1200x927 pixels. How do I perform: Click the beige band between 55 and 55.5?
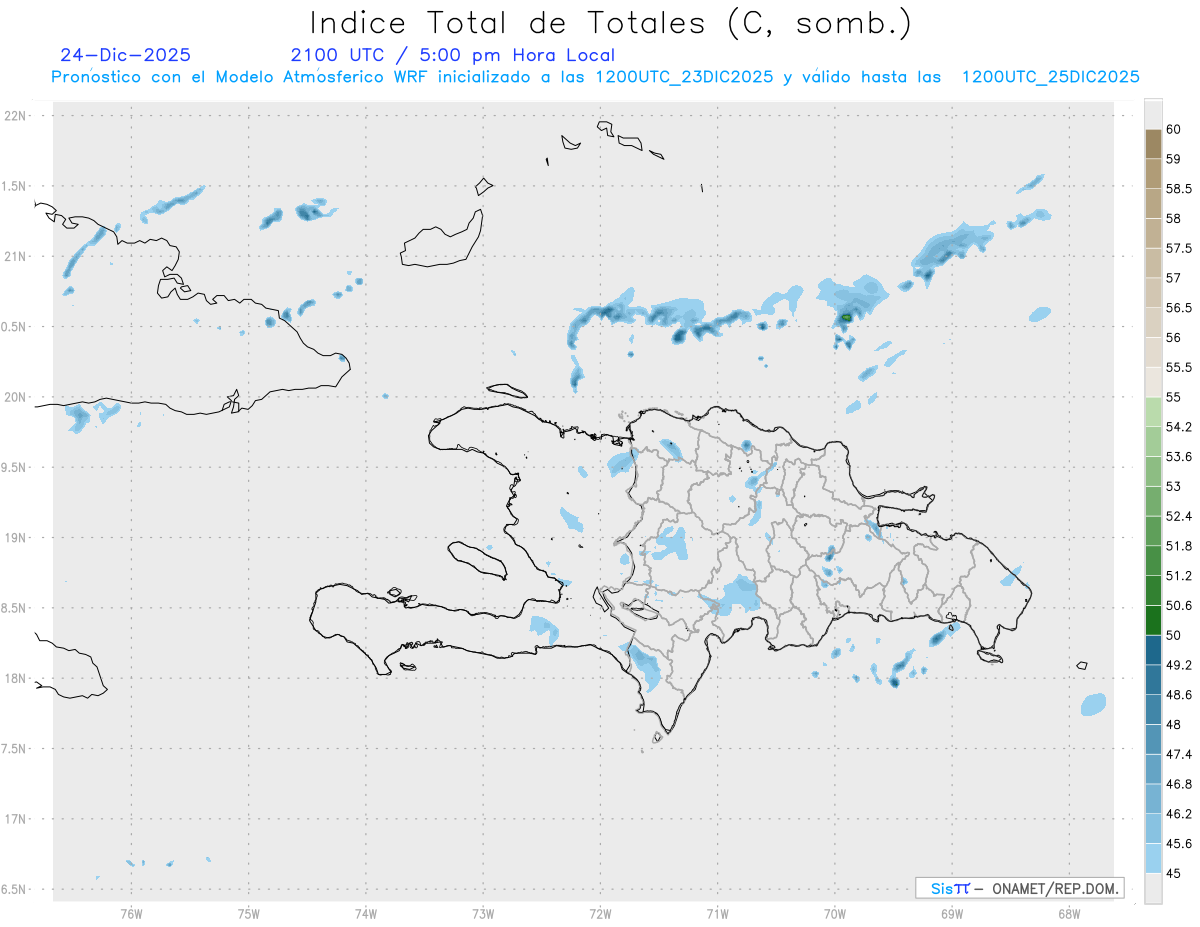coord(1153,382)
